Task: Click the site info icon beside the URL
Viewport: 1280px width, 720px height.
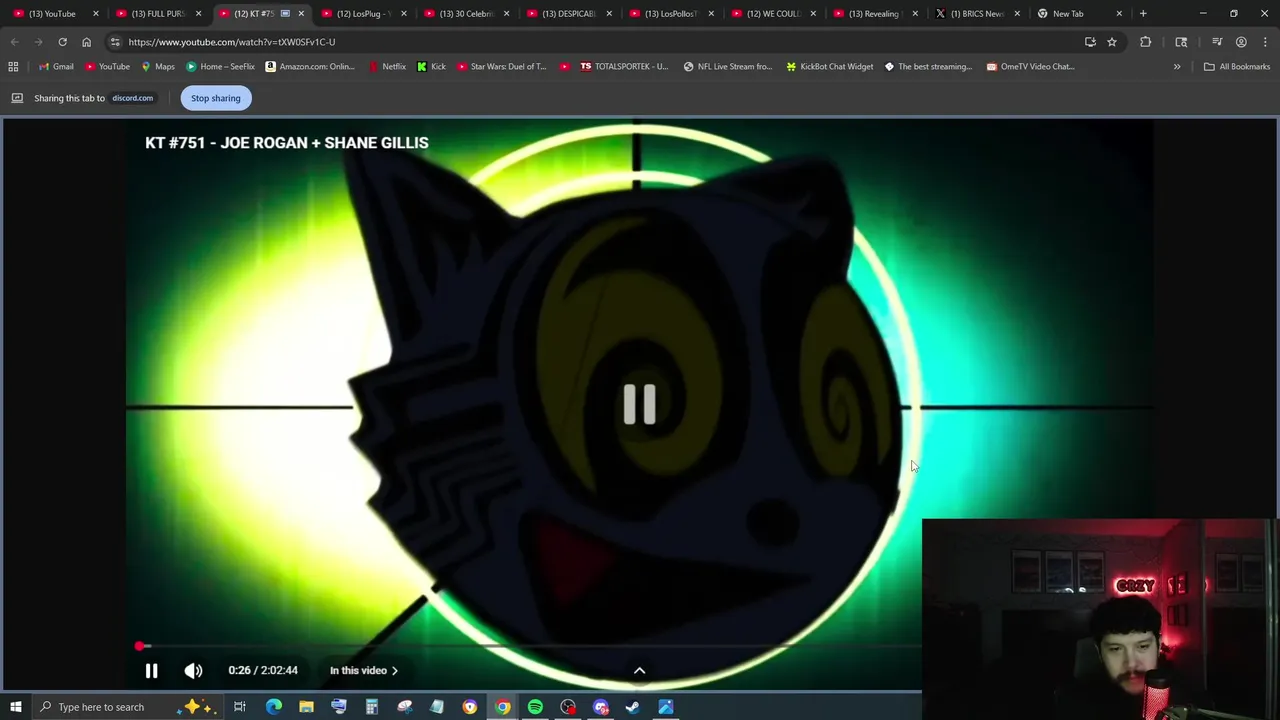Action: click(115, 42)
